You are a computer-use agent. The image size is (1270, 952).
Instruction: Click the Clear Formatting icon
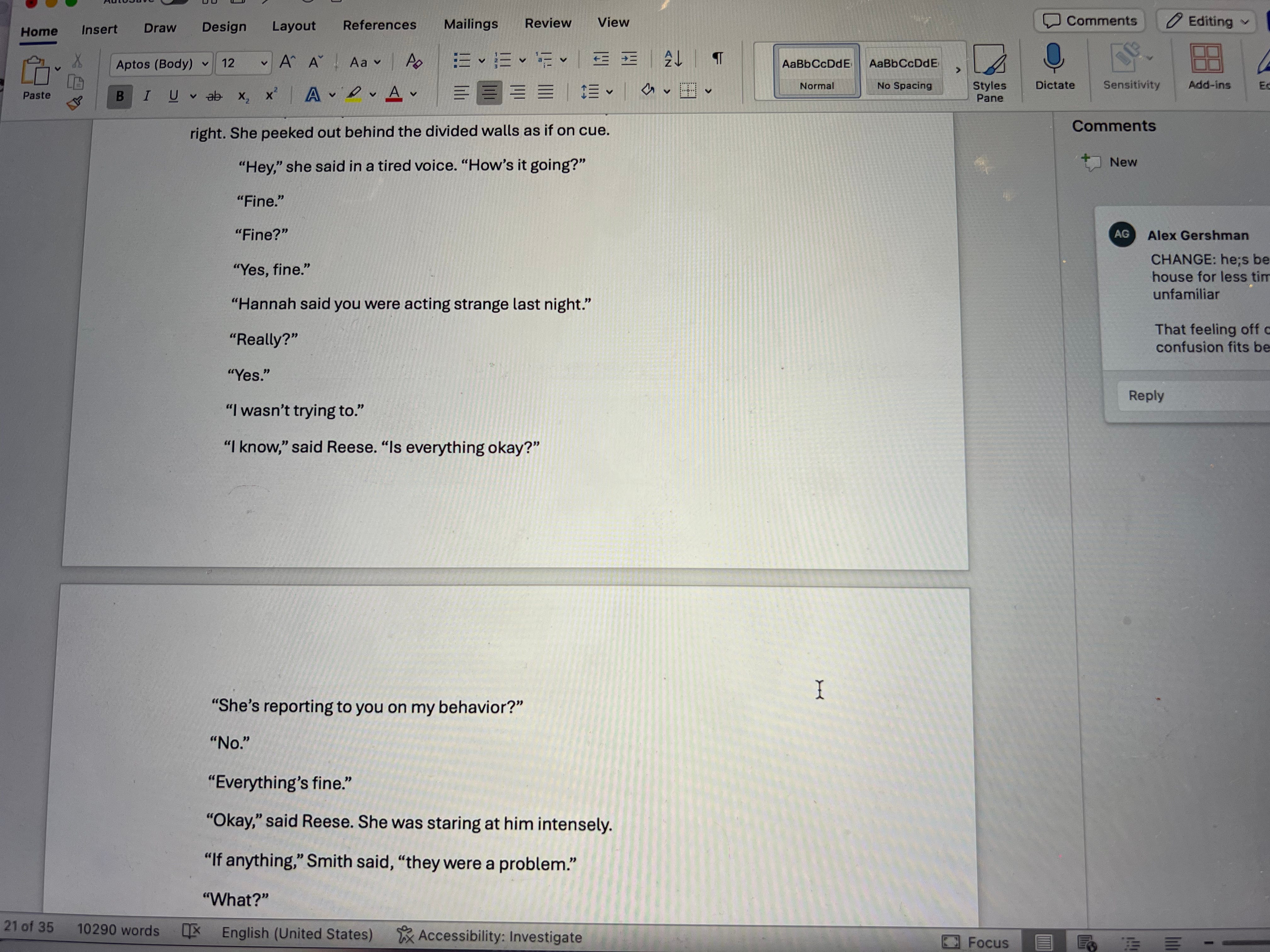coord(413,61)
